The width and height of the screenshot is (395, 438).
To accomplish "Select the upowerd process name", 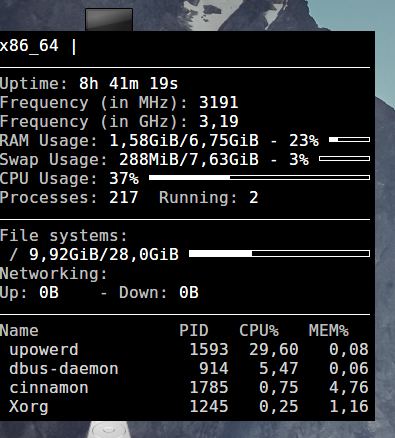I will tap(44, 350).
